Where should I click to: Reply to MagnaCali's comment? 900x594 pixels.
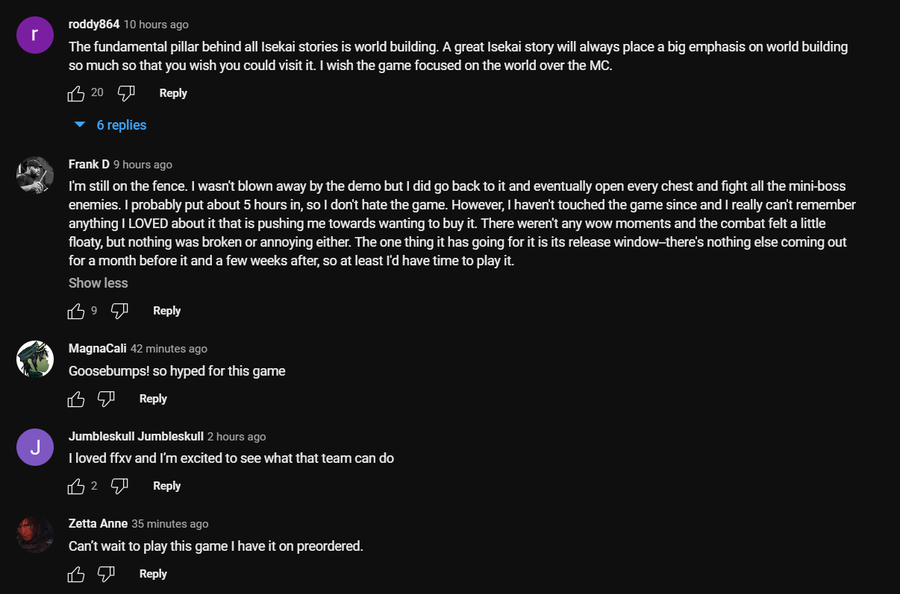click(153, 399)
